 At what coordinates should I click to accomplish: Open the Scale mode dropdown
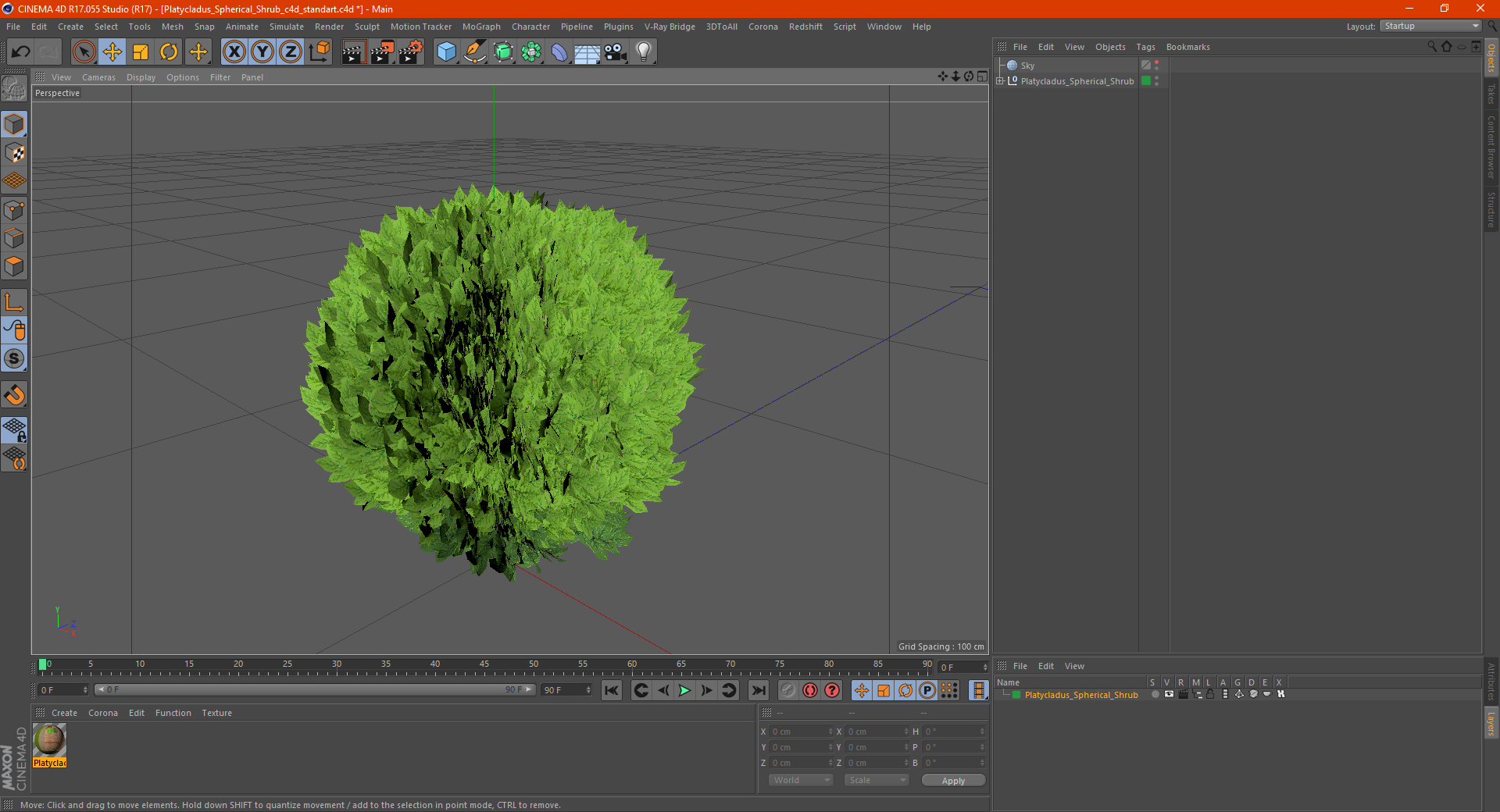point(877,780)
